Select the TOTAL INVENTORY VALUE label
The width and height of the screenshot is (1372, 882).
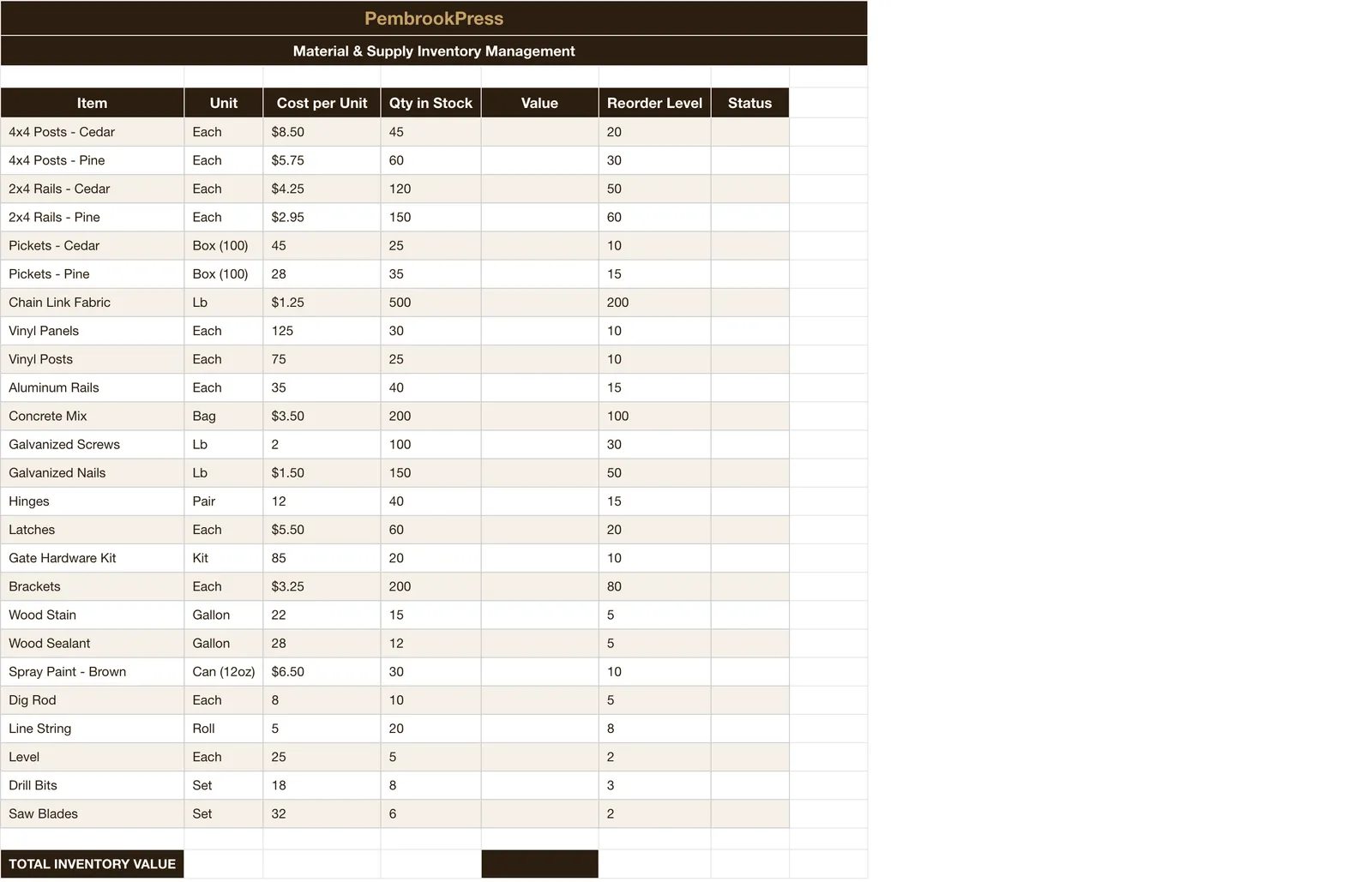92,864
